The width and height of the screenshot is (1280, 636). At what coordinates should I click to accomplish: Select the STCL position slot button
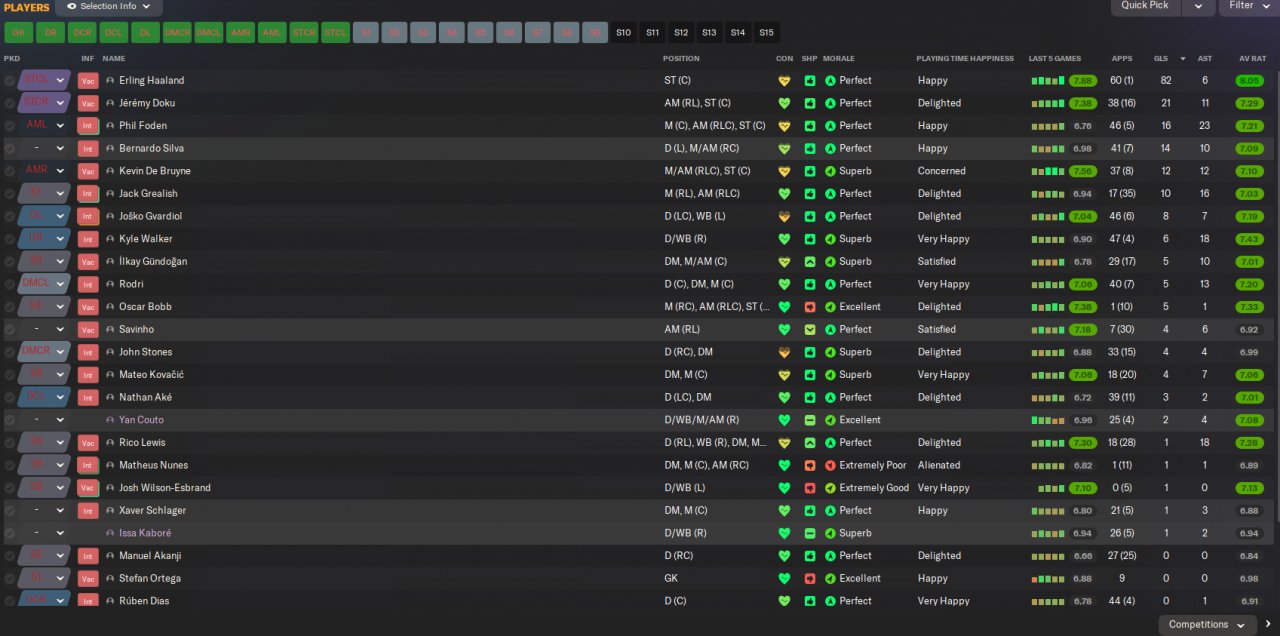[336, 32]
